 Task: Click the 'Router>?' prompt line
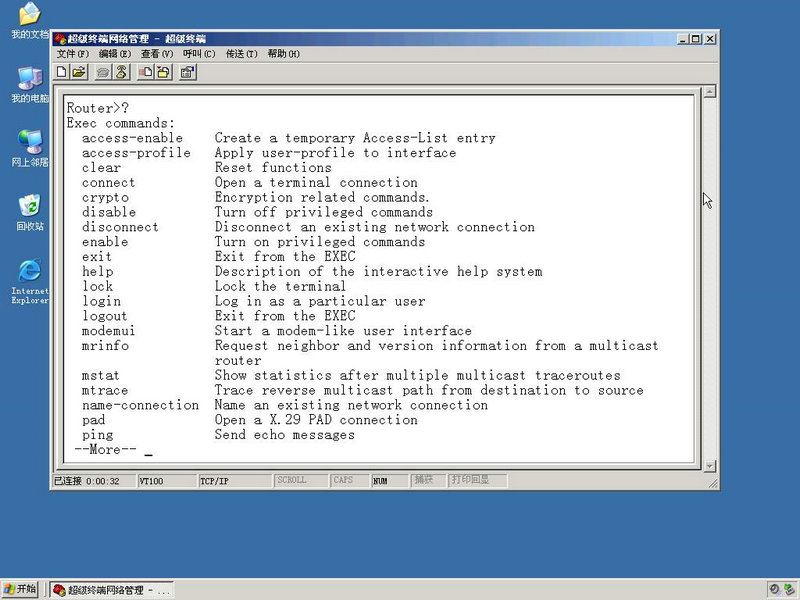(x=98, y=108)
